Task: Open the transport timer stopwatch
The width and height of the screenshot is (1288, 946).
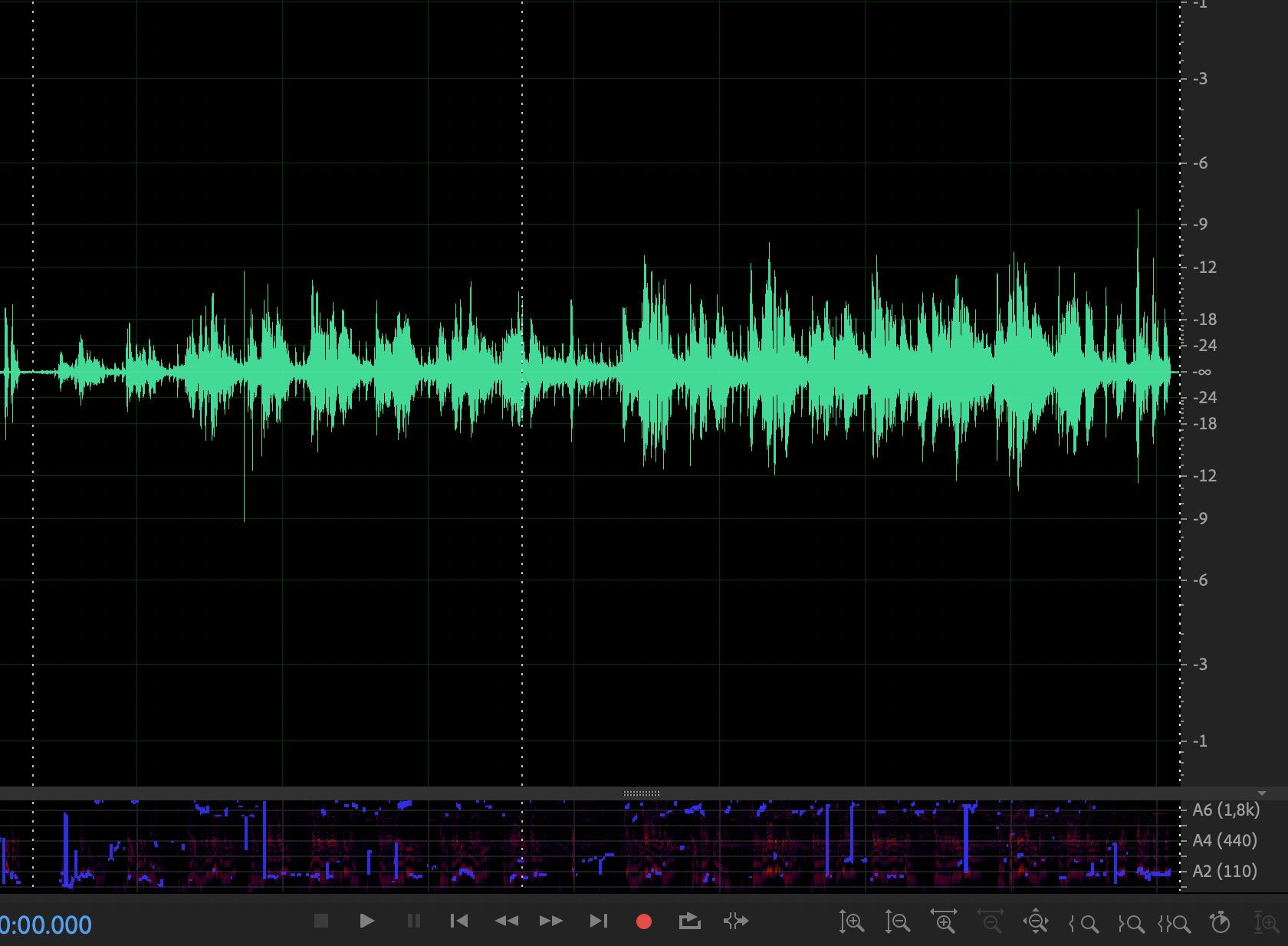Action: (1219, 922)
